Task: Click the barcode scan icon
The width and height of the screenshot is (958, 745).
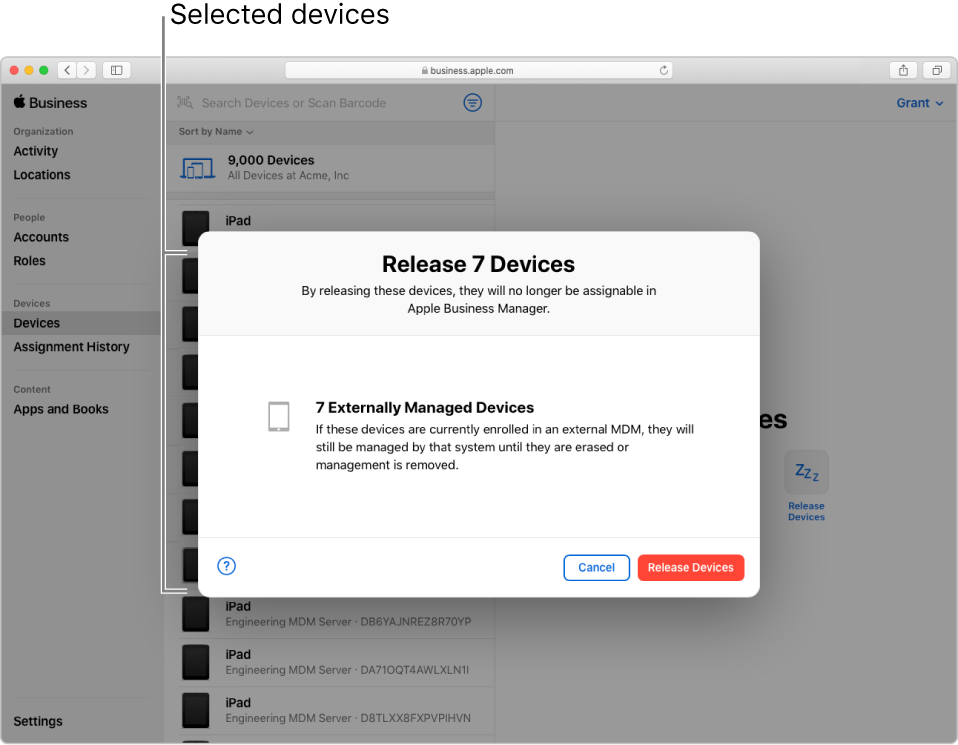Action: [185, 102]
